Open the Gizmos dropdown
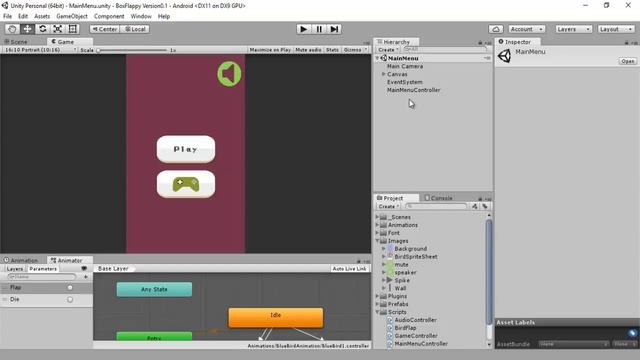The width and height of the screenshot is (640, 360). 355,50
